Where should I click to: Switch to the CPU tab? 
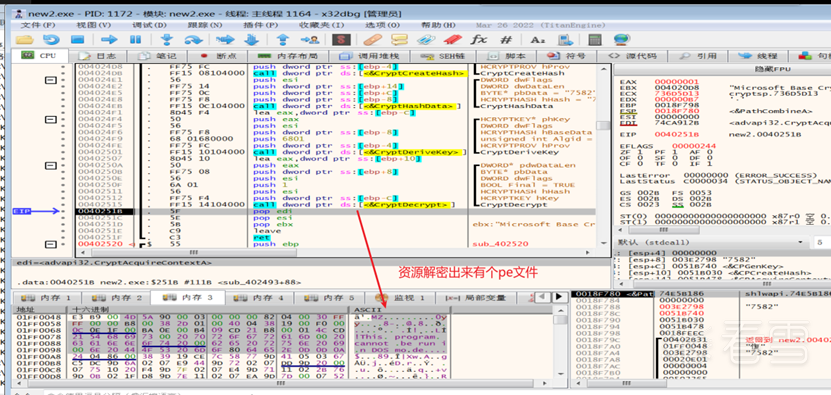point(40,56)
